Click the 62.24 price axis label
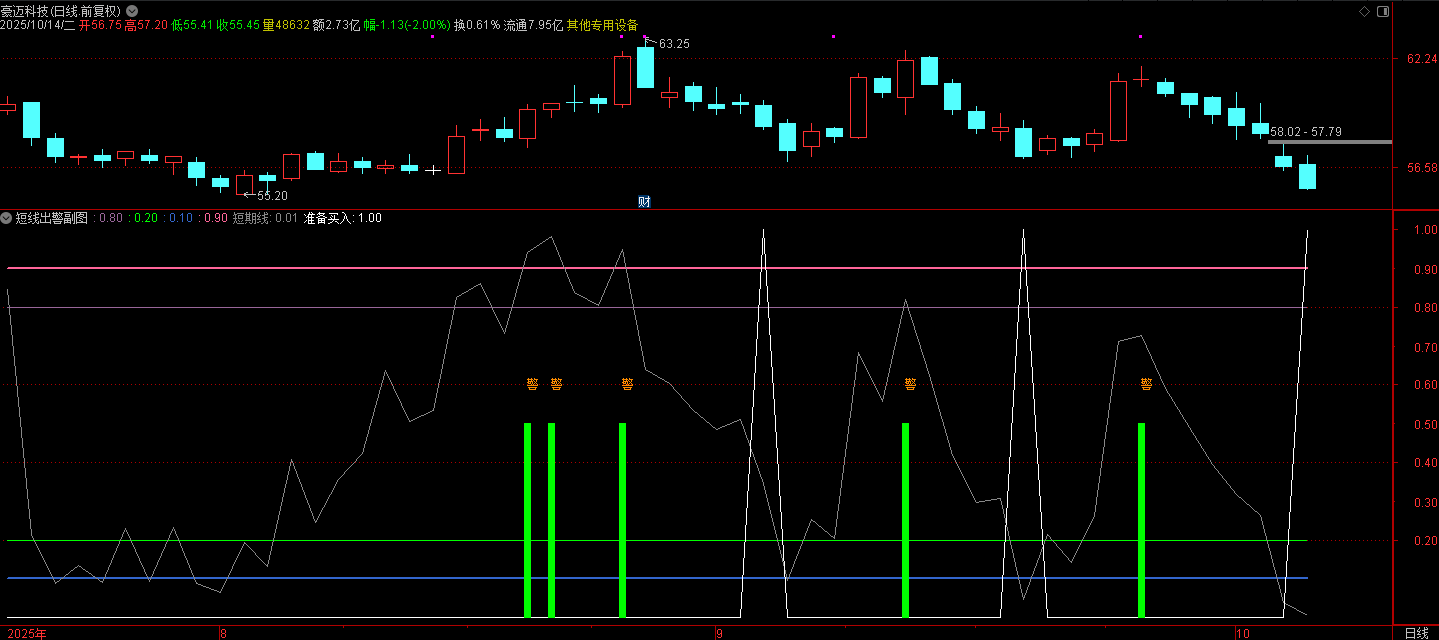This screenshot has height=640, width=1439. [1421, 59]
